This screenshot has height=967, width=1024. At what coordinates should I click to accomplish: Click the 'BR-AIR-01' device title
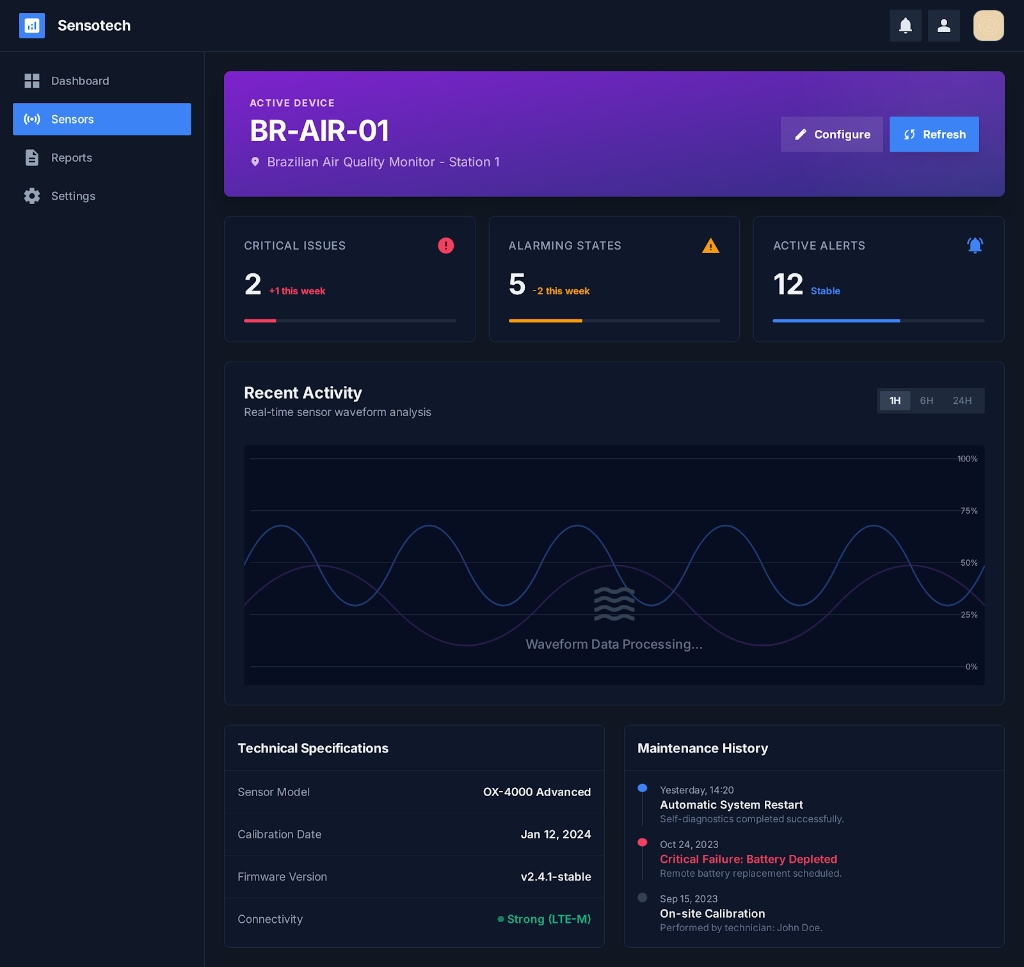(319, 131)
